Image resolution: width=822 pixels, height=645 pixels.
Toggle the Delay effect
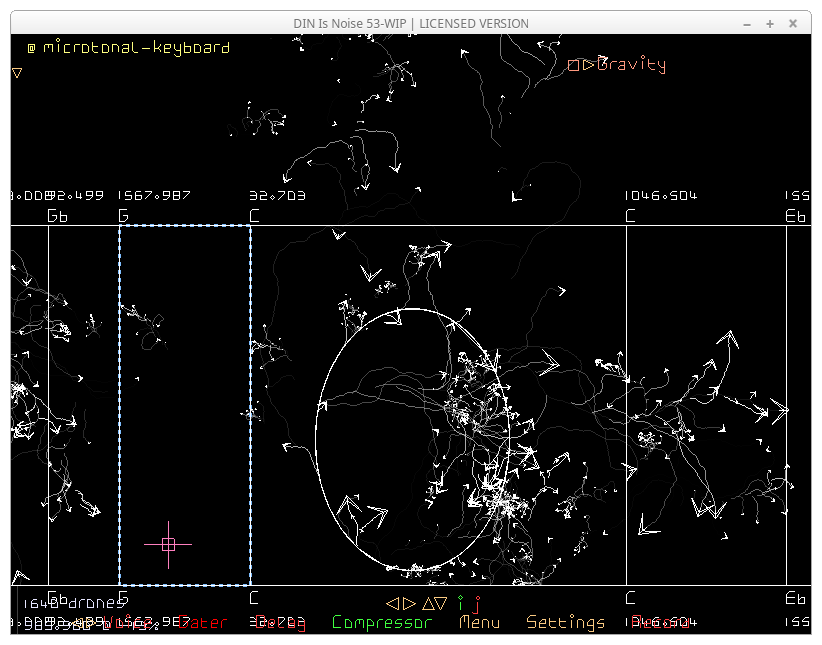(x=280, y=622)
